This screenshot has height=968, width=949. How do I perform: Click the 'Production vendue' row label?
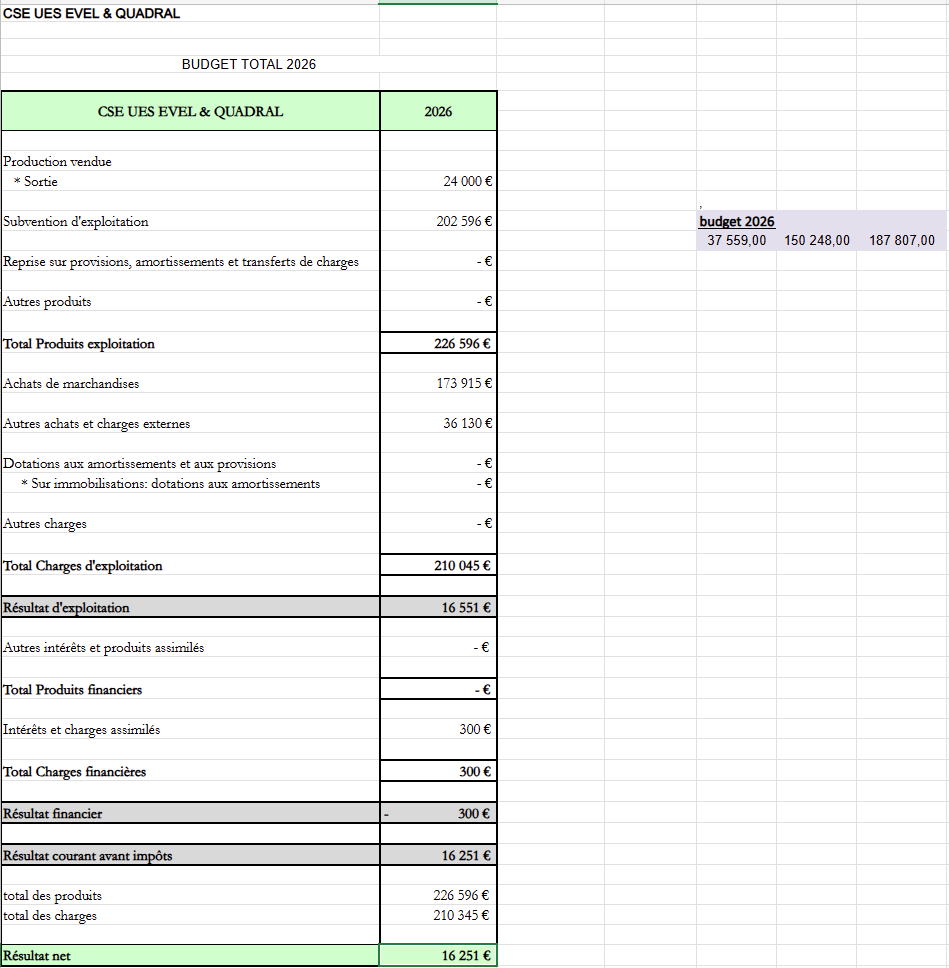pos(58,162)
